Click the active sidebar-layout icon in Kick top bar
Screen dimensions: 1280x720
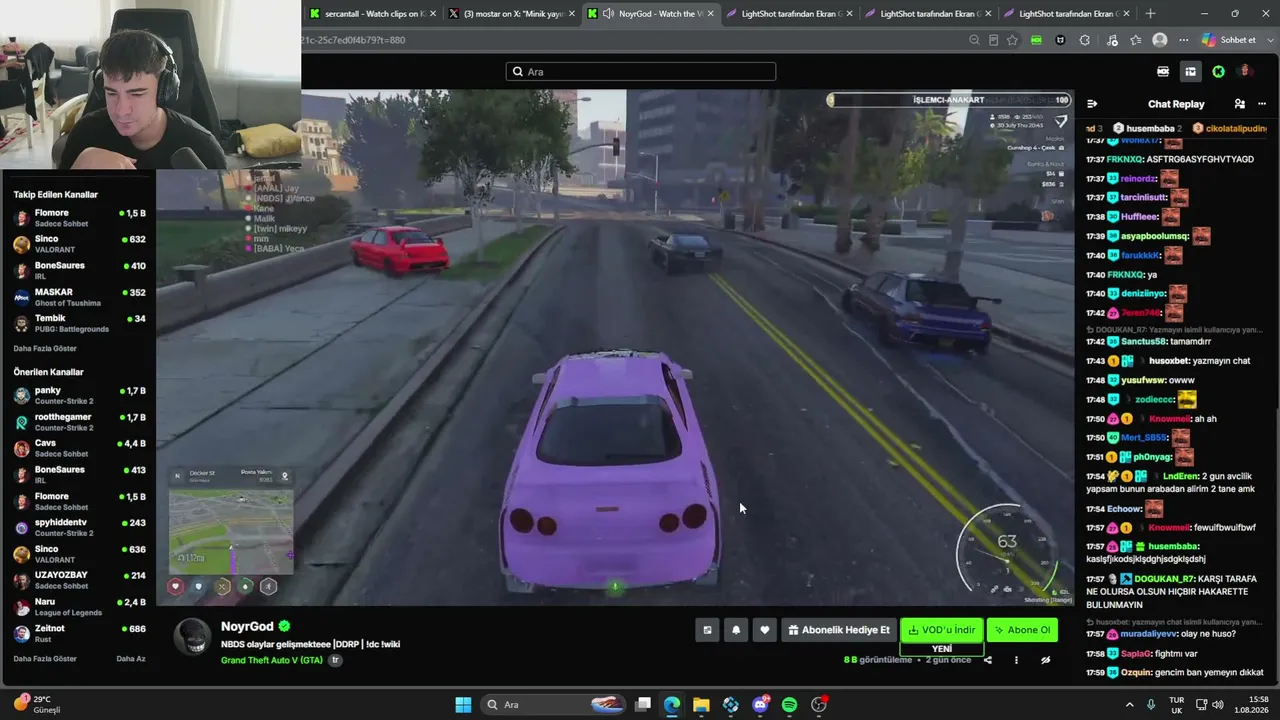click(x=1190, y=72)
